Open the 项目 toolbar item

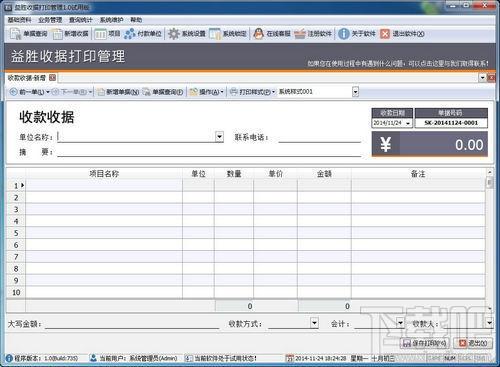point(107,34)
